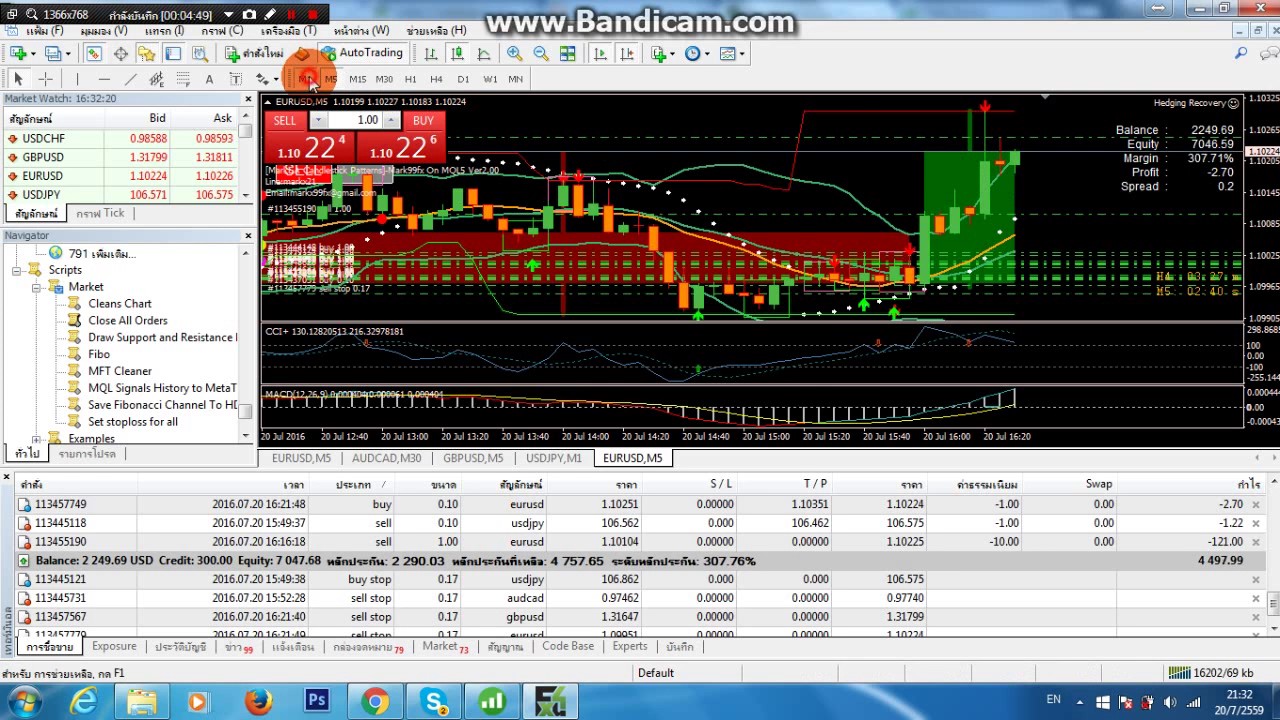Collapse the Scripts tree node
Image resolution: width=1280 pixels, height=720 pixels.
coord(17,270)
